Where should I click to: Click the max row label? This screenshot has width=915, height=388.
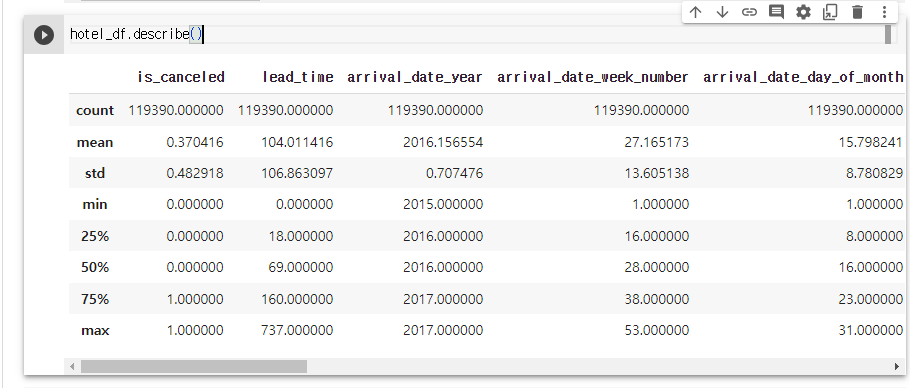[x=95, y=330]
